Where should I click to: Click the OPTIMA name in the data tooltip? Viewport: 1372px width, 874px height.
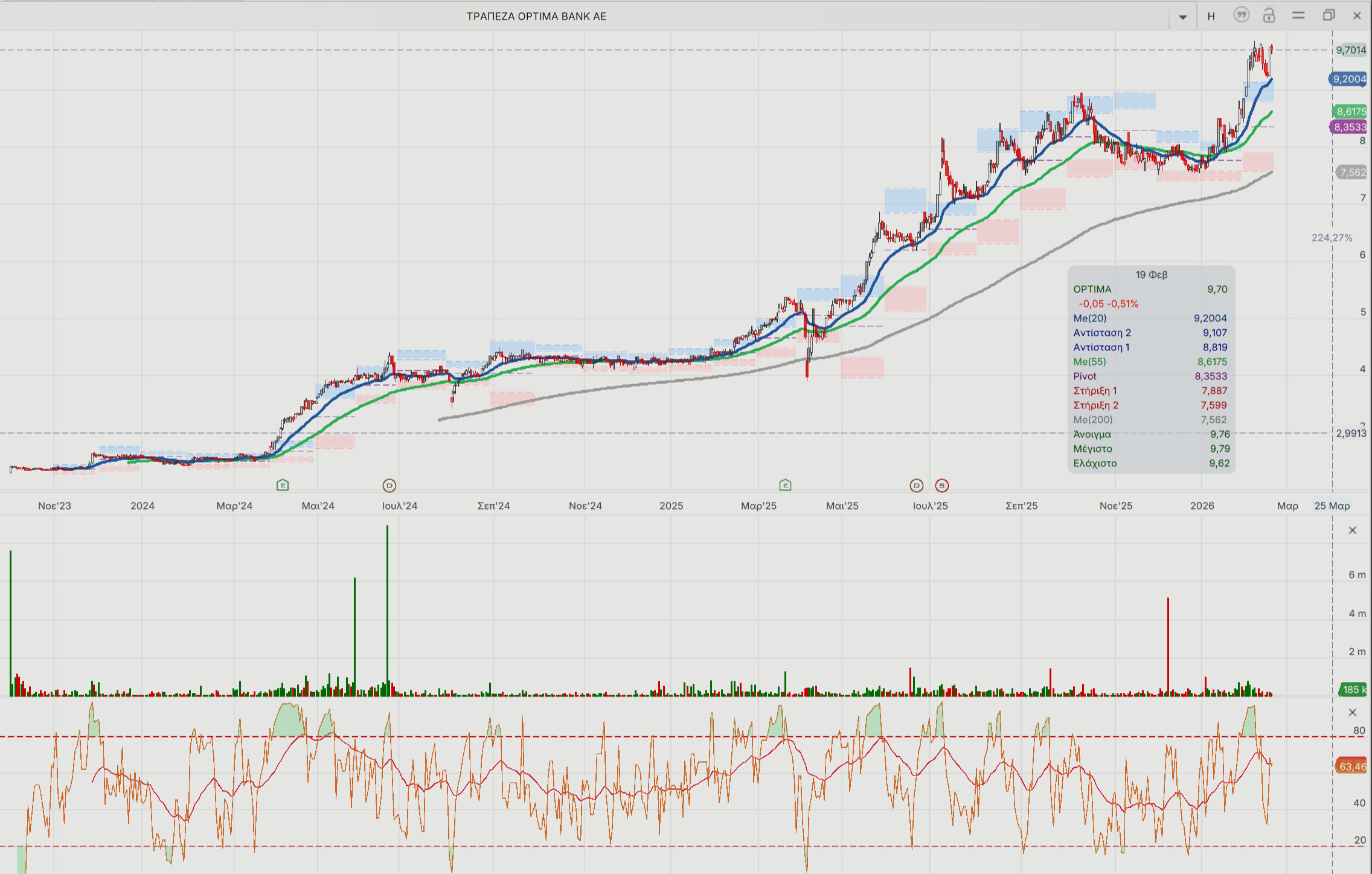click(x=1092, y=289)
